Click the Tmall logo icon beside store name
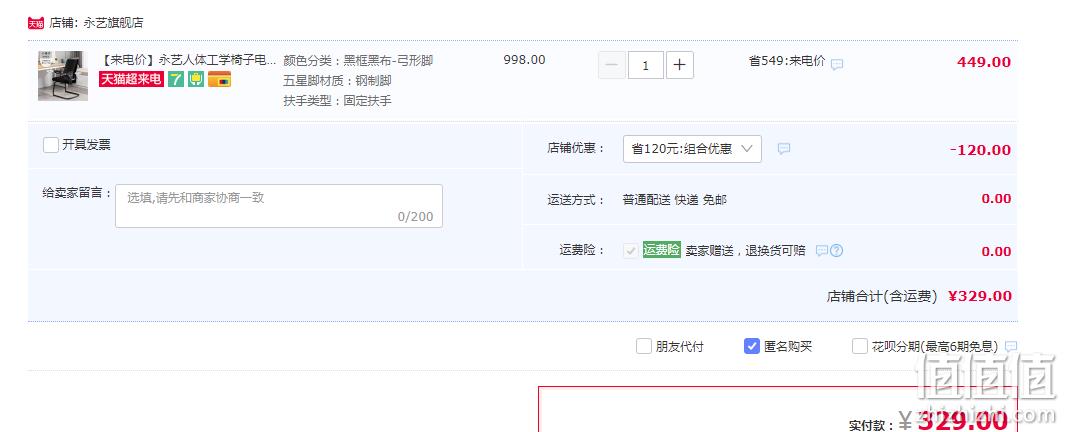The width and height of the screenshot is (1065, 432). click(x=35, y=23)
